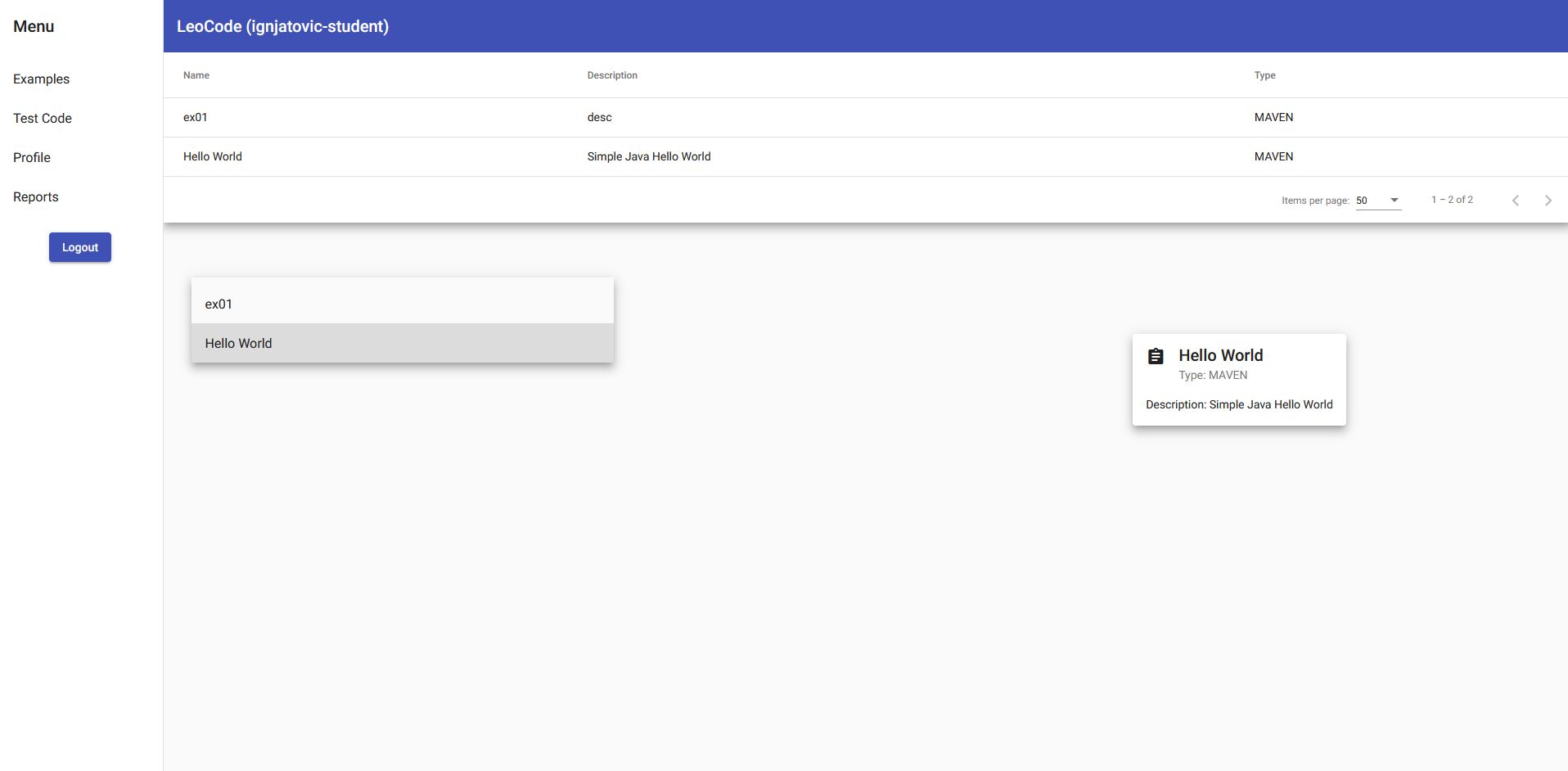Select Hello World in the table
1568x771 pixels.
coord(213,156)
